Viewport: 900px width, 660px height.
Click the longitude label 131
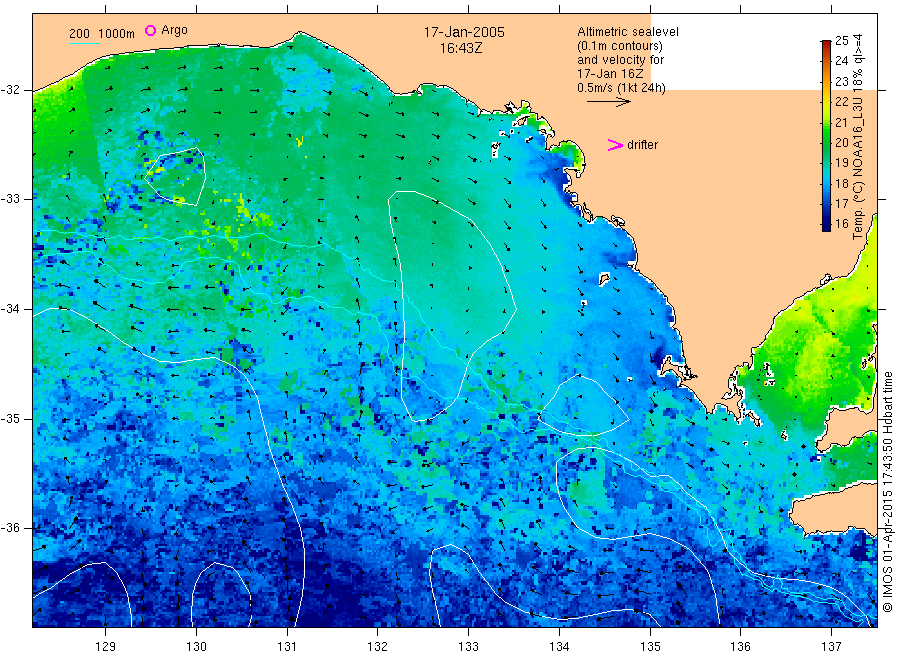[x=287, y=647]
